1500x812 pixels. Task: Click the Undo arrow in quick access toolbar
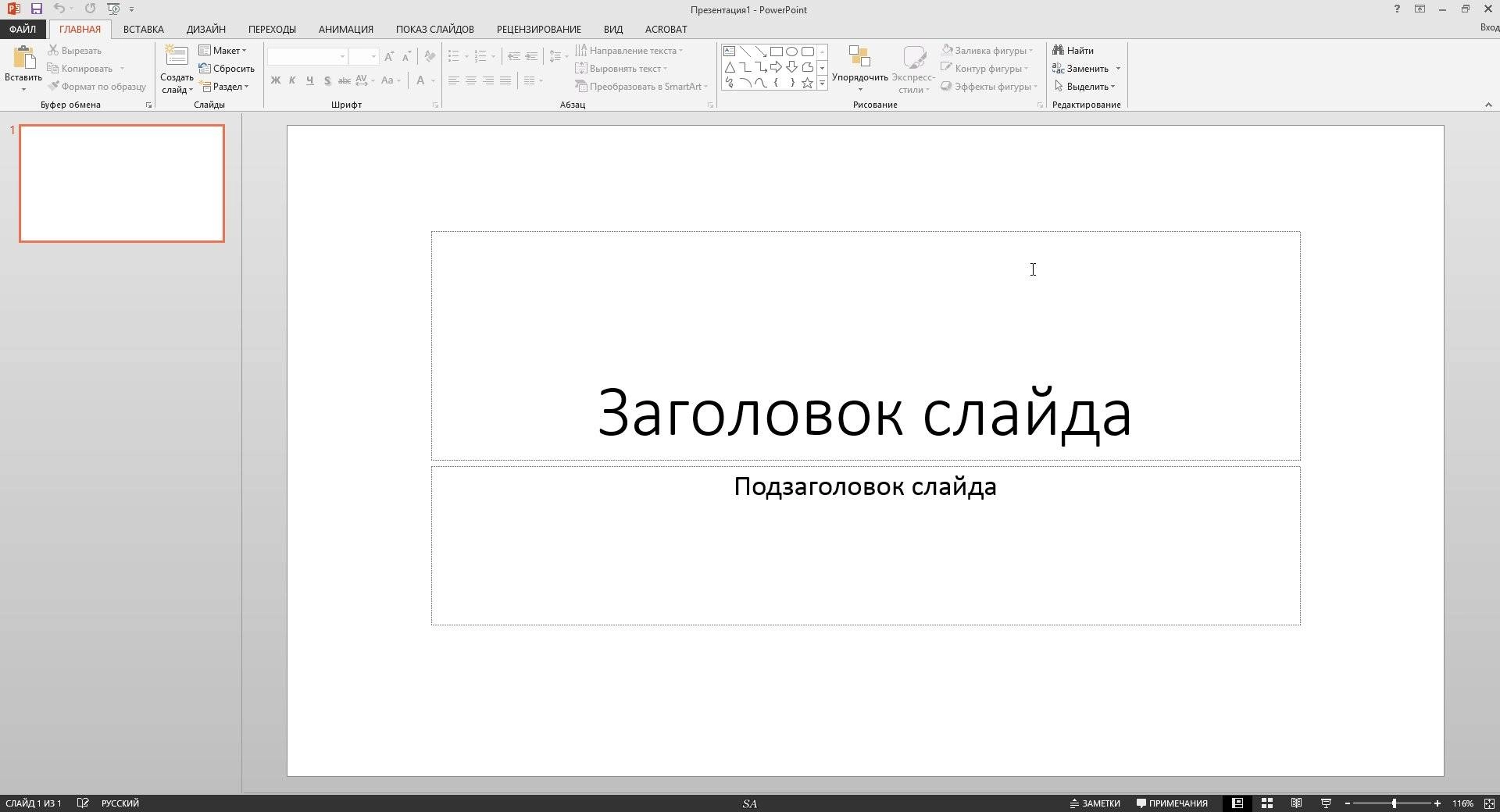click(x=59, y=9)
